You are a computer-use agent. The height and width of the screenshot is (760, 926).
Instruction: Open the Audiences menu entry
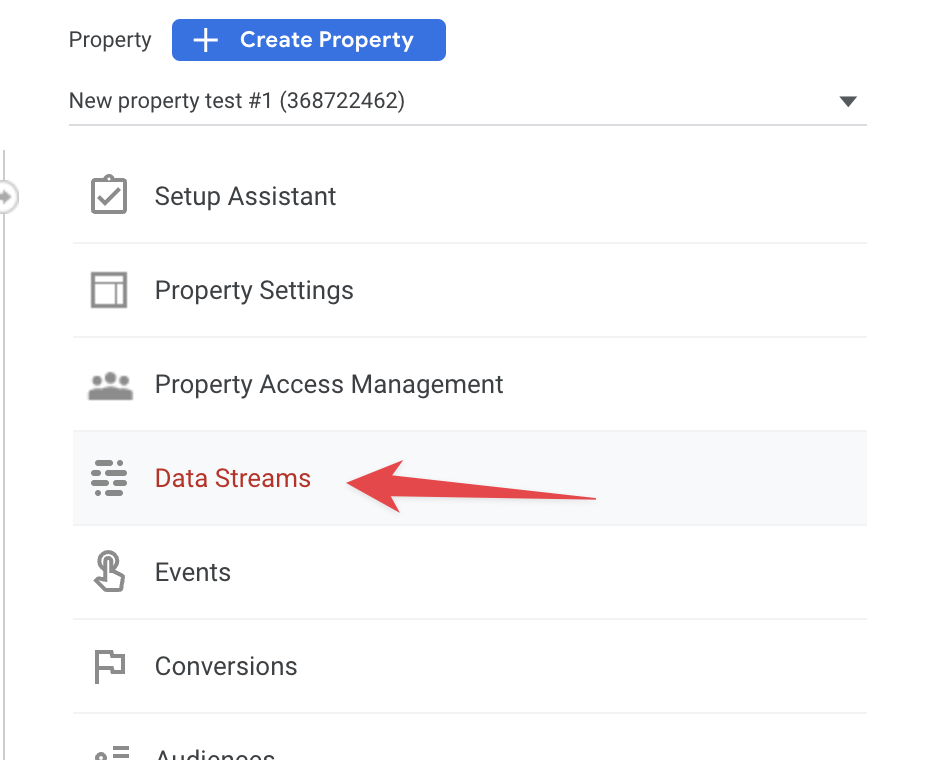469,738
